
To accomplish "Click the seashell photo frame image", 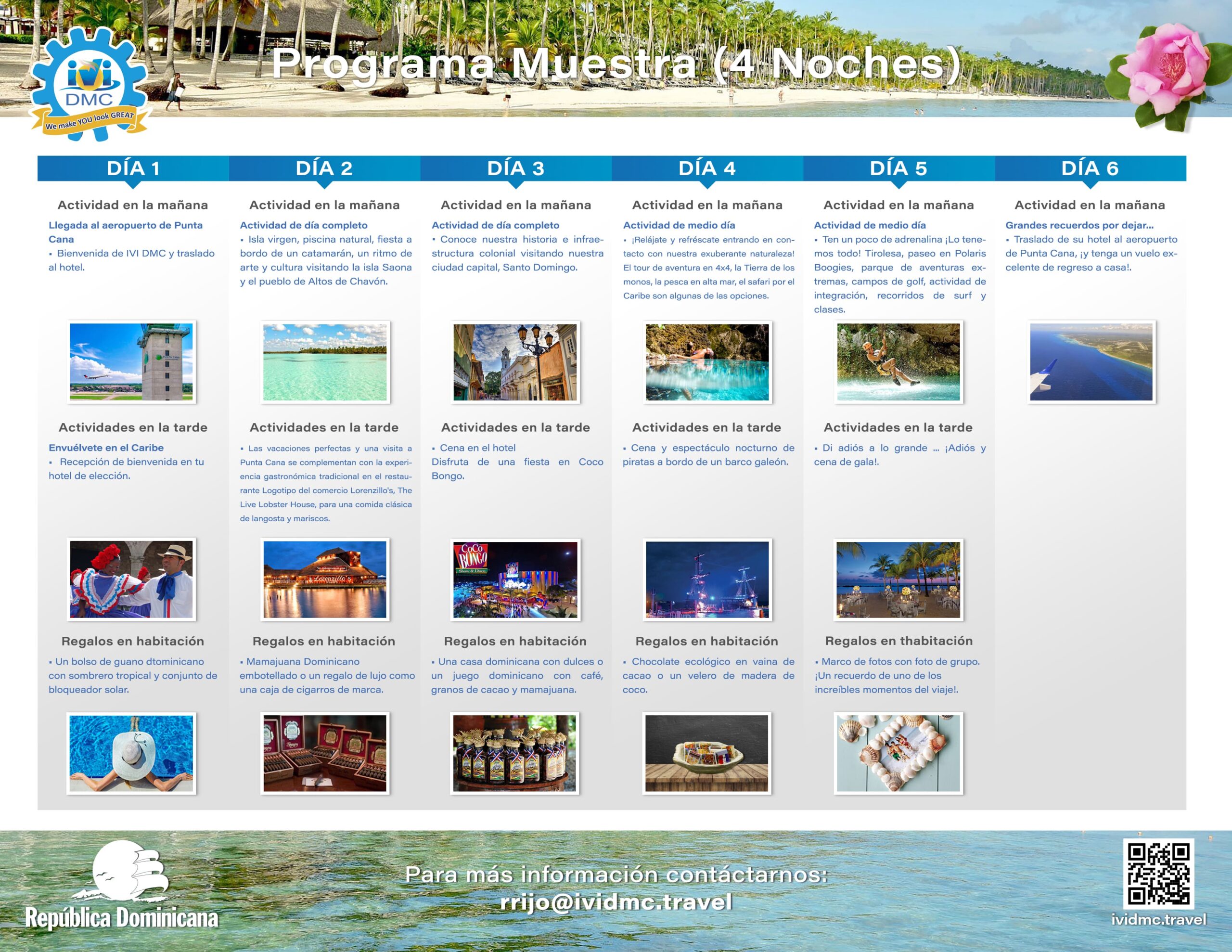I will [898, 753].
